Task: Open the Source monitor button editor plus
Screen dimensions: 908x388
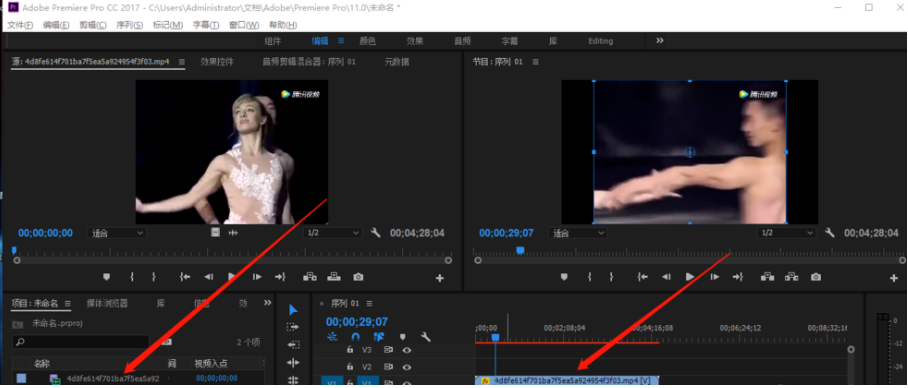Action: click(440, 279)
